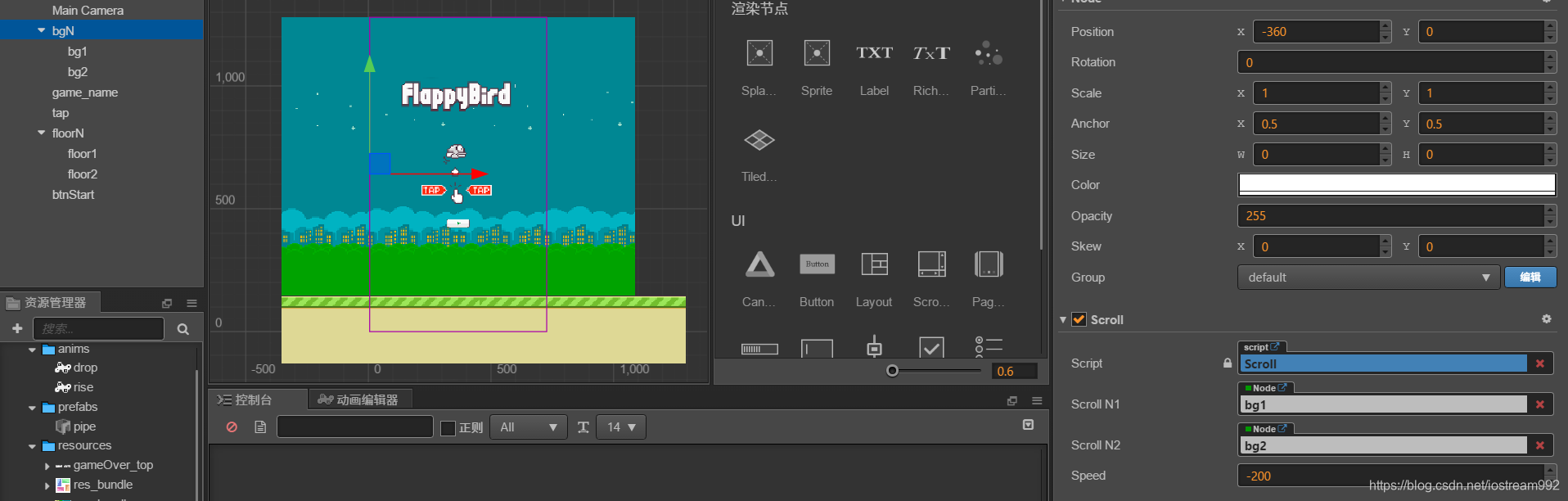Image resolution: width=1568 pixels, height=501 pixels.
Task: Choose the Particle system node icon
Action: [989, 53]
